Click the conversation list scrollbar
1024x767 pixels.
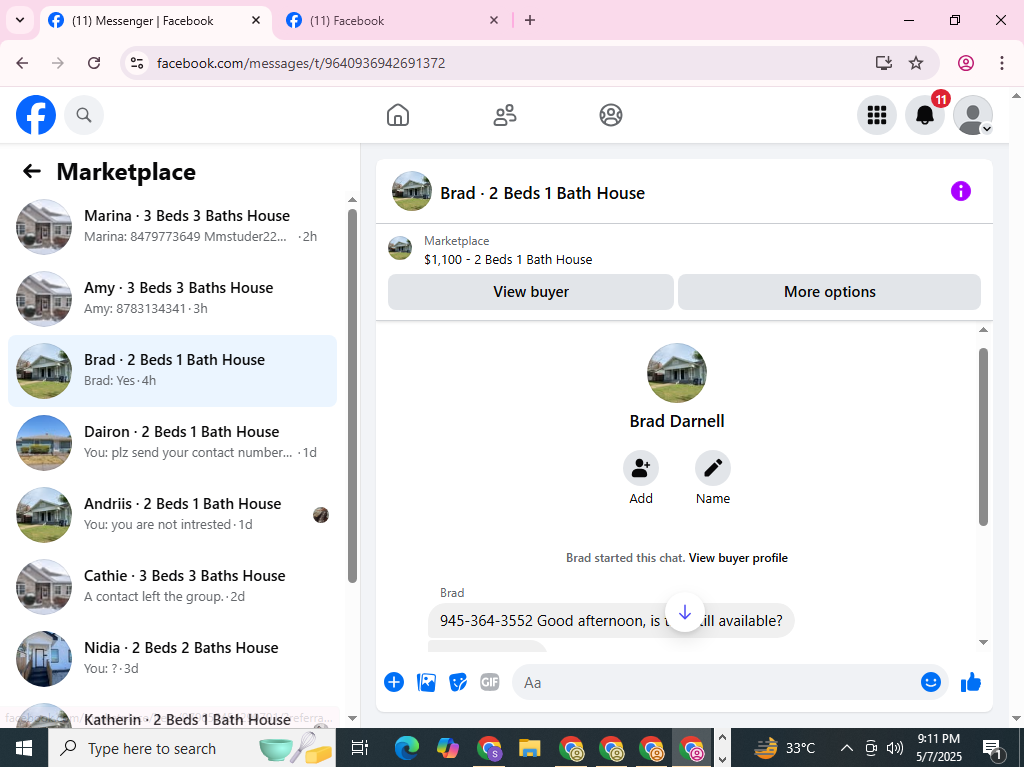[x=353, y=396]
